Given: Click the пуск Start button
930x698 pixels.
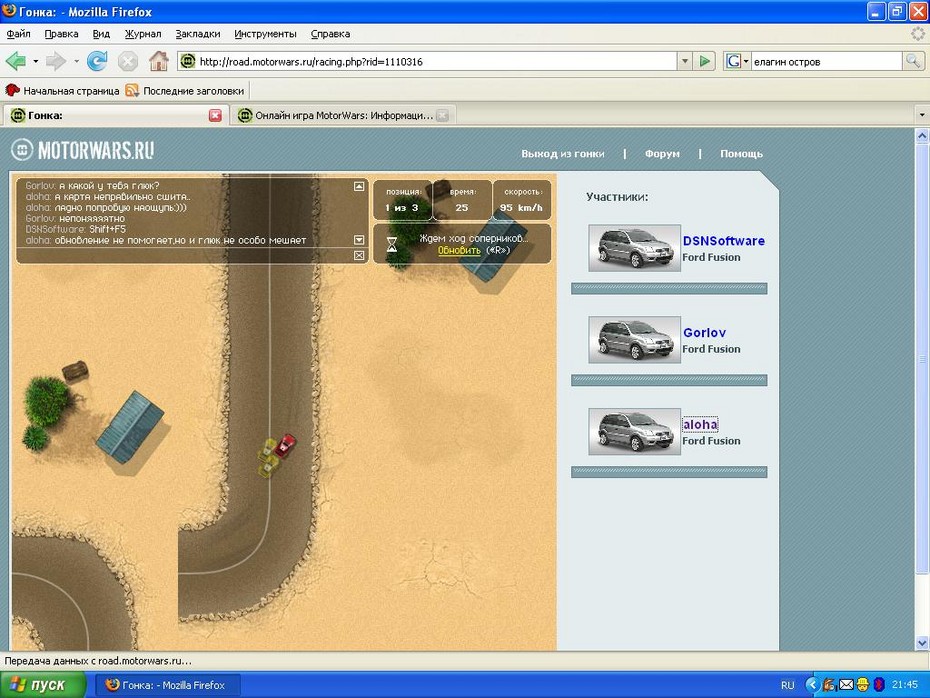Looking at the screenshot, I should coord(42,685).
